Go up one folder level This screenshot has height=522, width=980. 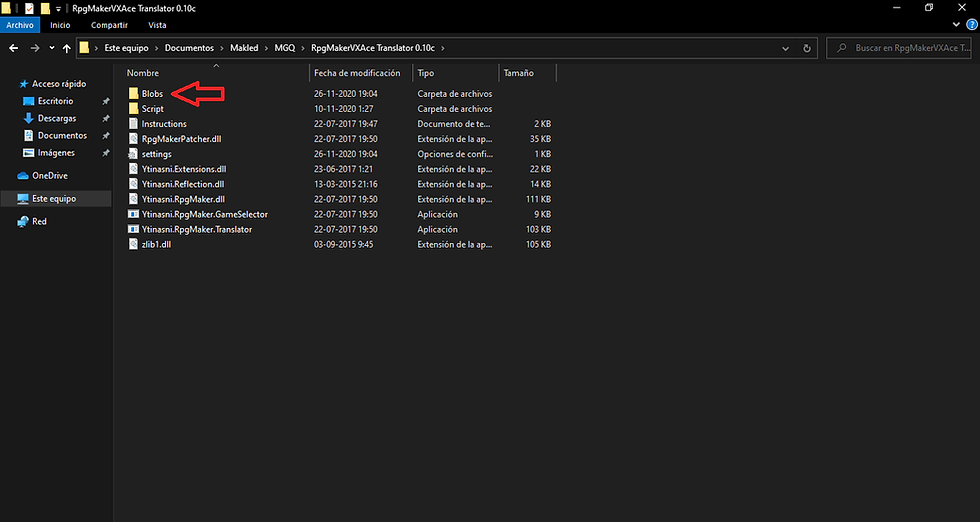coord(67,48)
